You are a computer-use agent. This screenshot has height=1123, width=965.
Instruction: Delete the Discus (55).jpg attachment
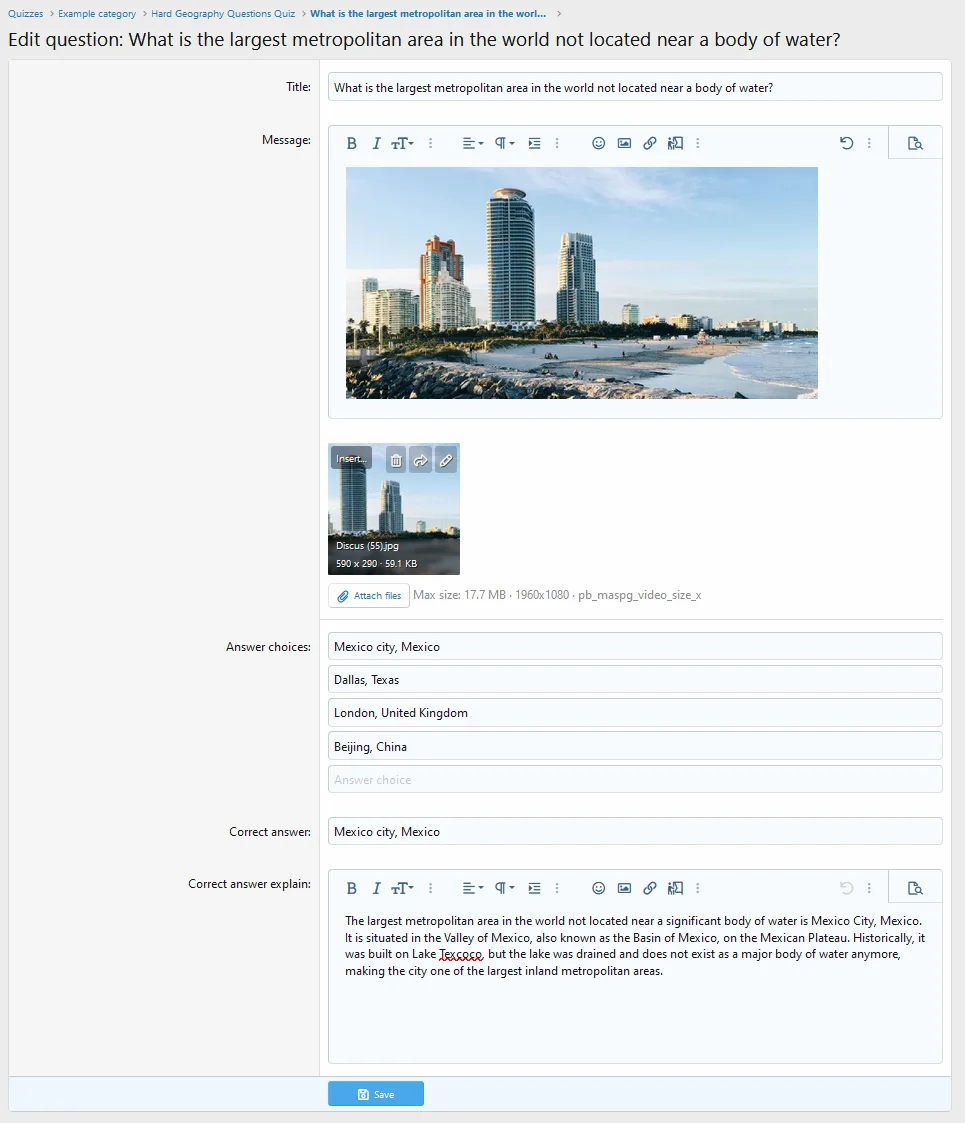[396, 460]
